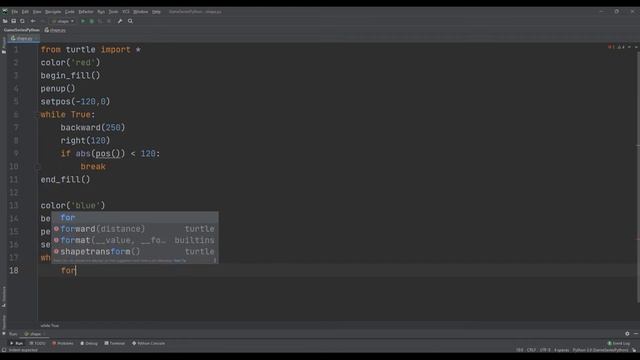640x360 pixels.
Task: Click the Synchronize reload toolbar icon
Action: (22, 21)
